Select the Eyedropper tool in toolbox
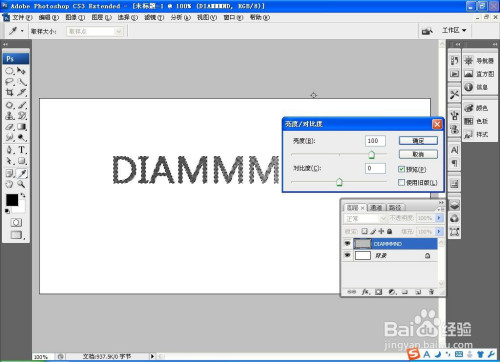The width and height of the screenshot is (500, 362). pos(22,173)
